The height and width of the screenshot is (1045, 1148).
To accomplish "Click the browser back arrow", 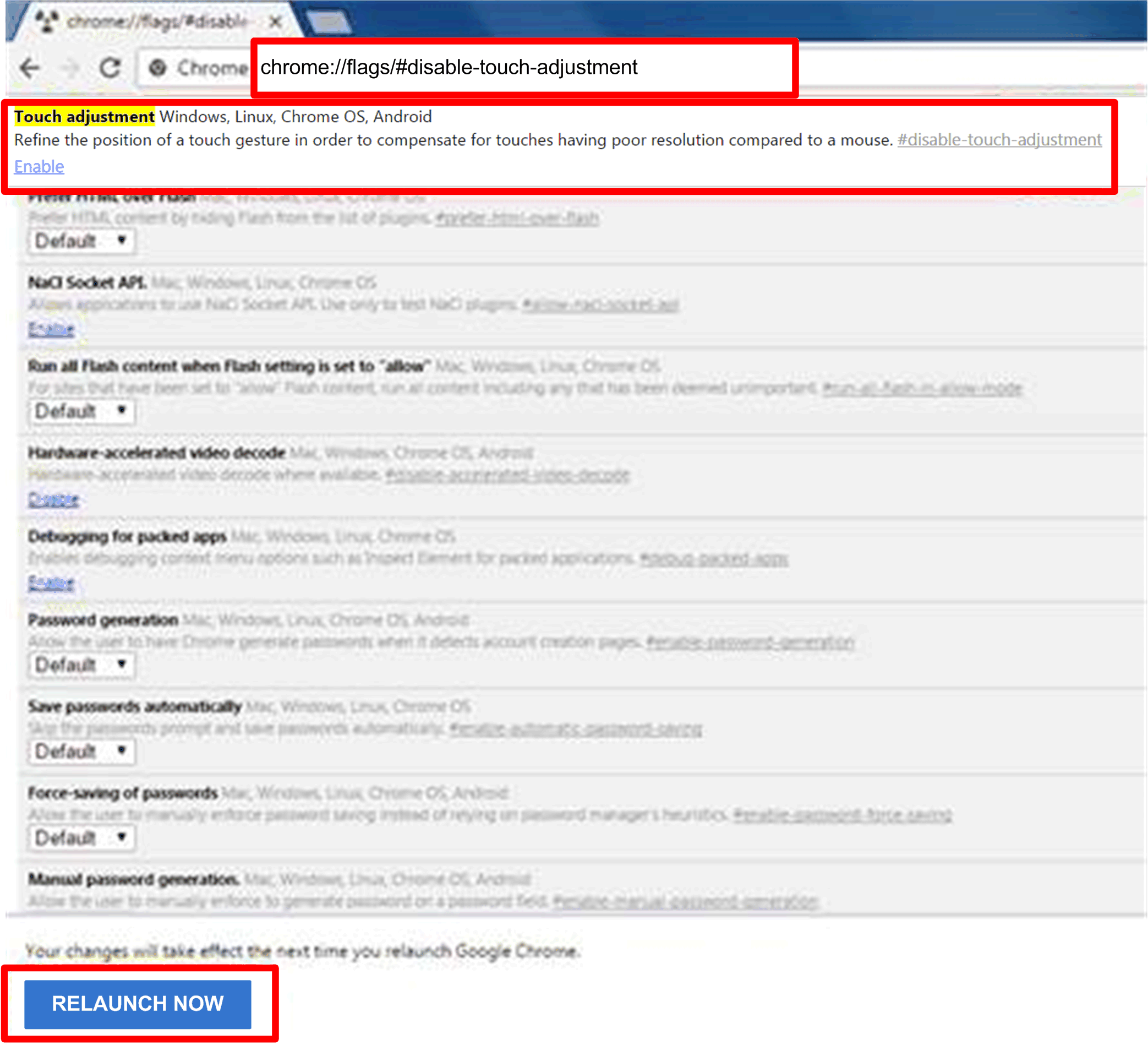I will click(x=30, y=68).
